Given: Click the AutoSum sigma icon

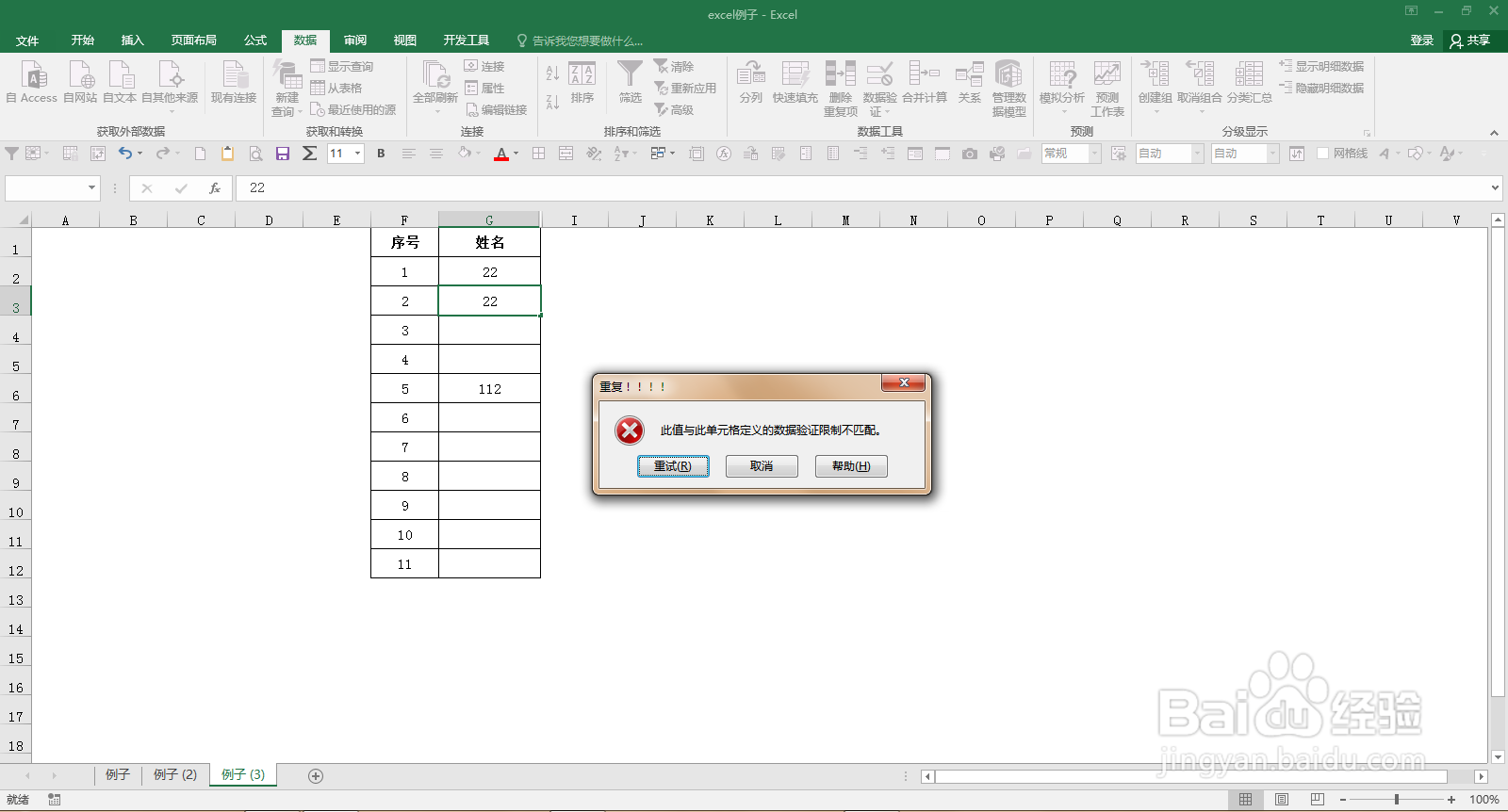Looking at the screenshot, I should coord(309,153).
